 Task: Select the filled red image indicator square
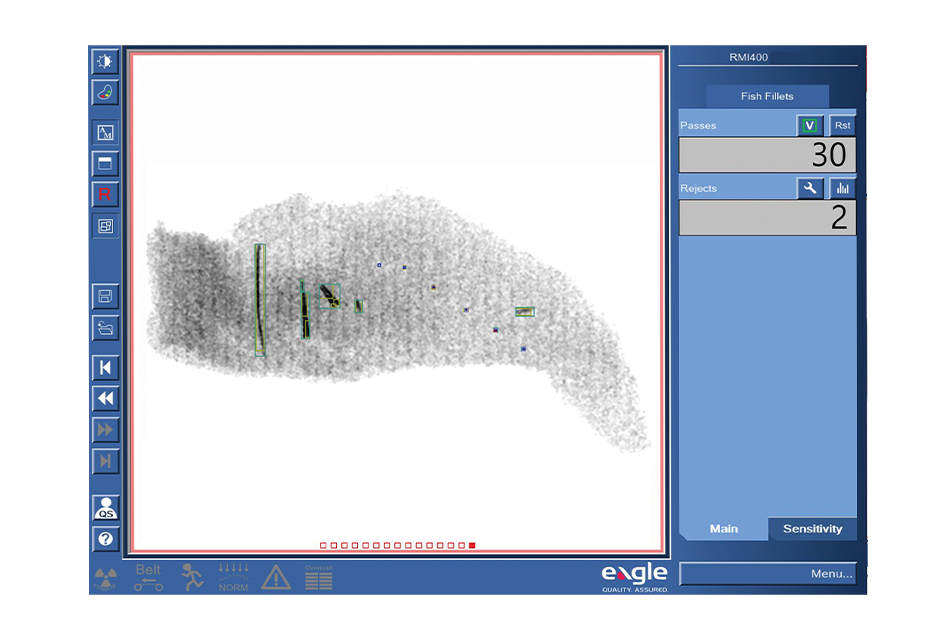[x=472, y=546]
